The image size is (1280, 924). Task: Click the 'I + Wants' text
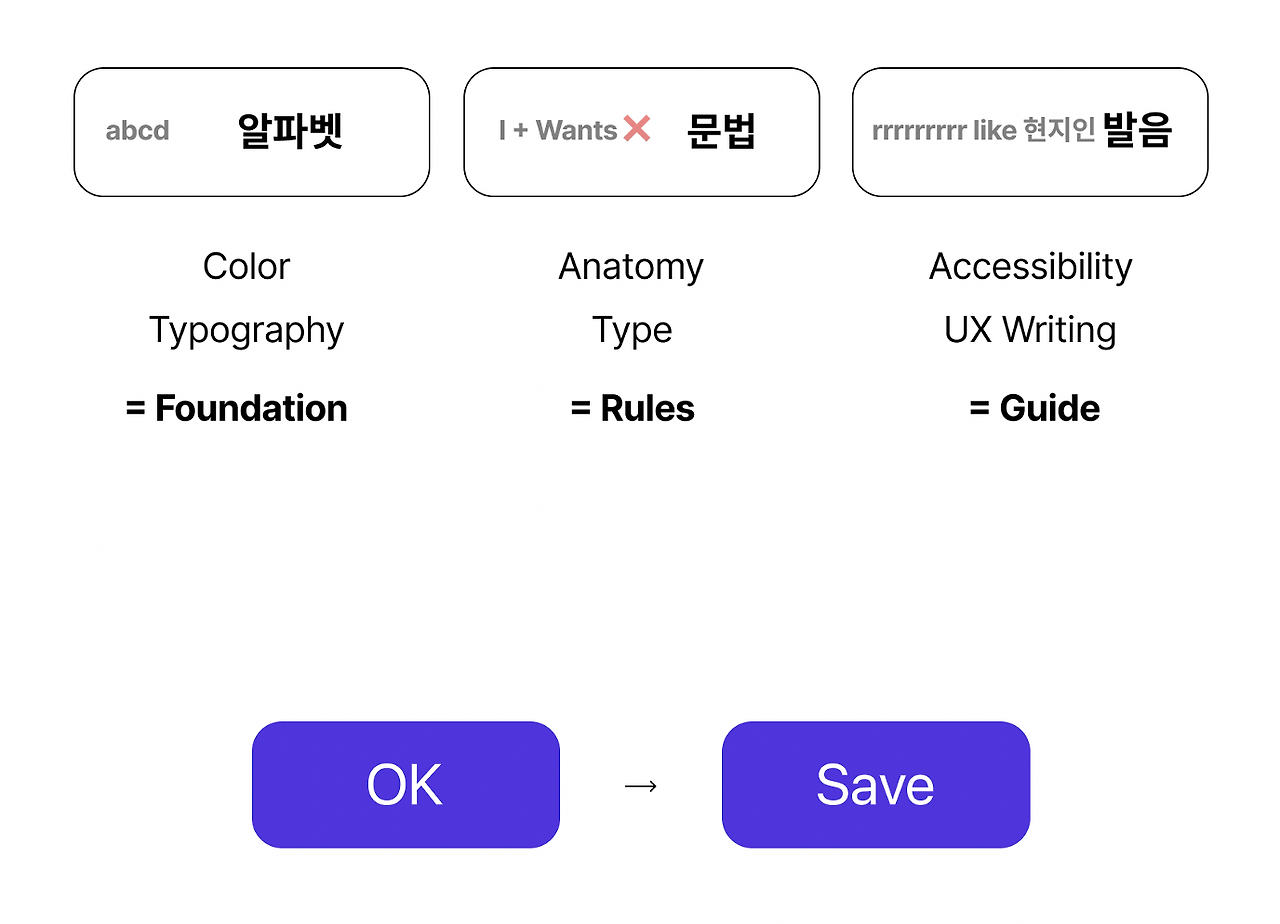[x=558, y=130]
